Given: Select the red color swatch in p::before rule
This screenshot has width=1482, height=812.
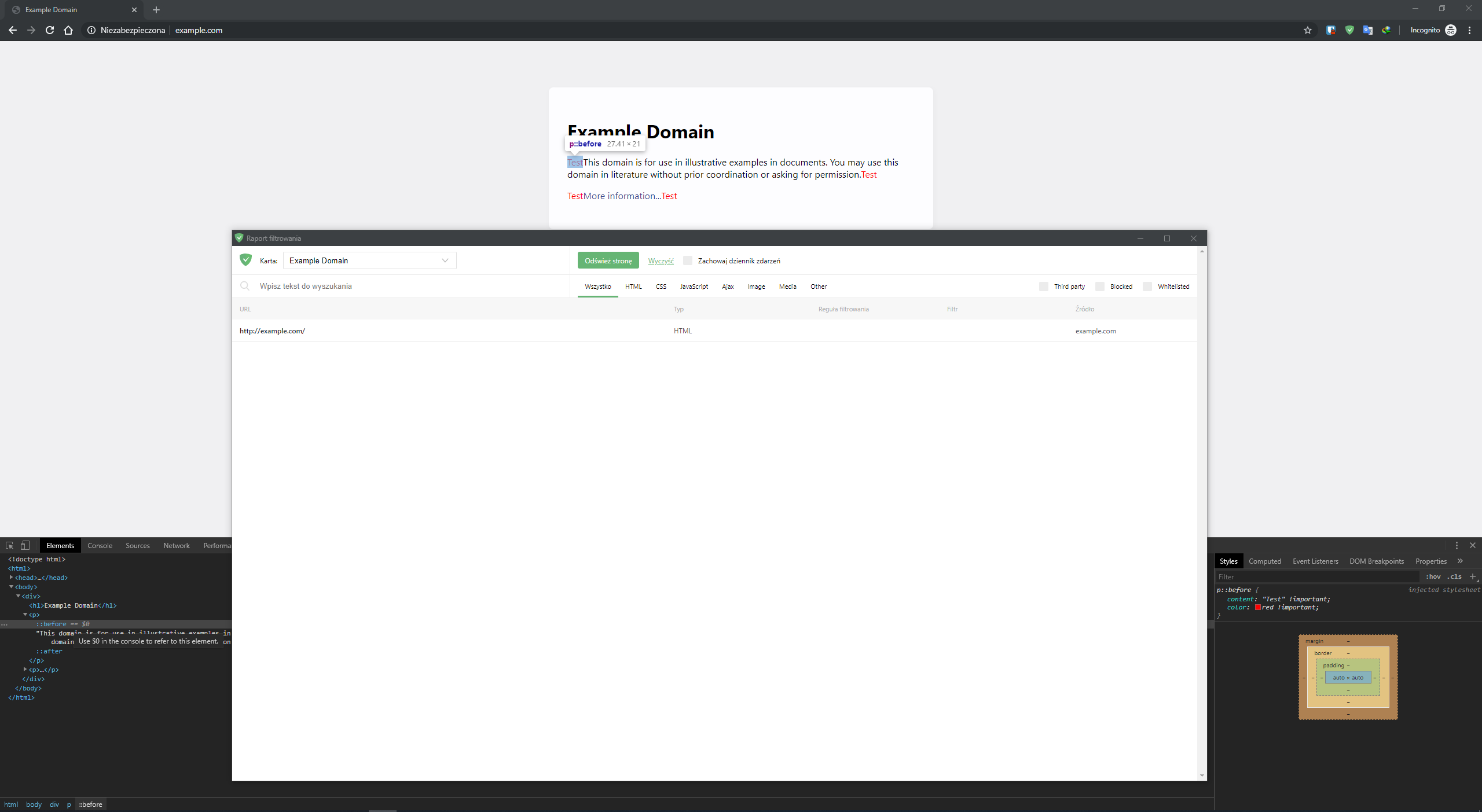Looking at the screenshot, I should [1259, 607].
